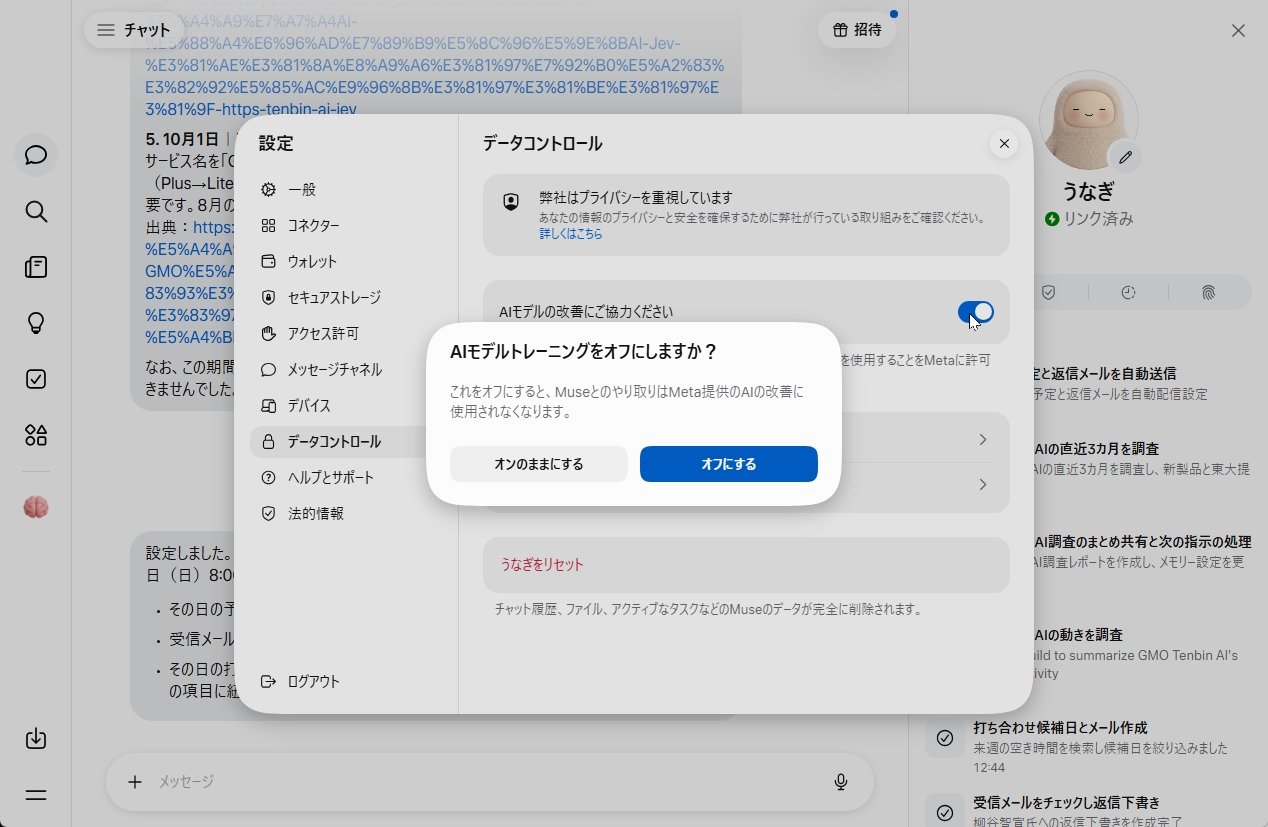Screen dimensions: 1268x827
Task: Click the うなぎ avatar image
Action: [x=1088, y=119]
